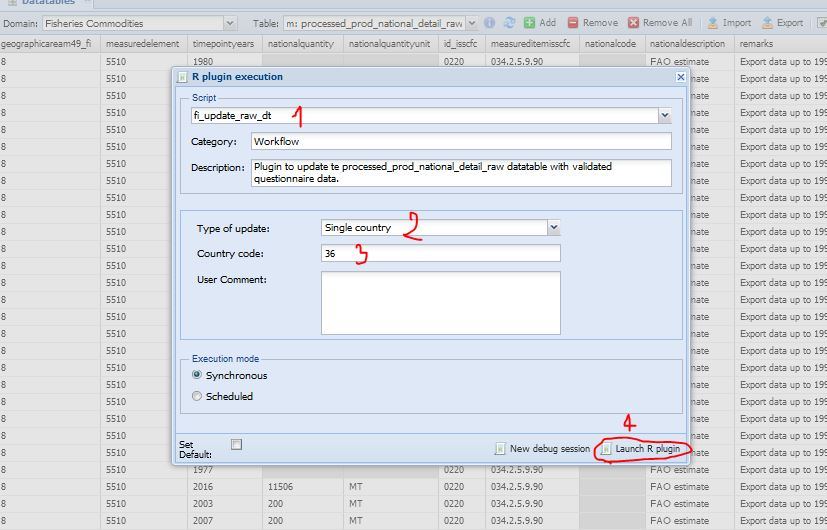827x530 pixels.
Task: Click the refresh table icon
Action: [x=509, y=22]
